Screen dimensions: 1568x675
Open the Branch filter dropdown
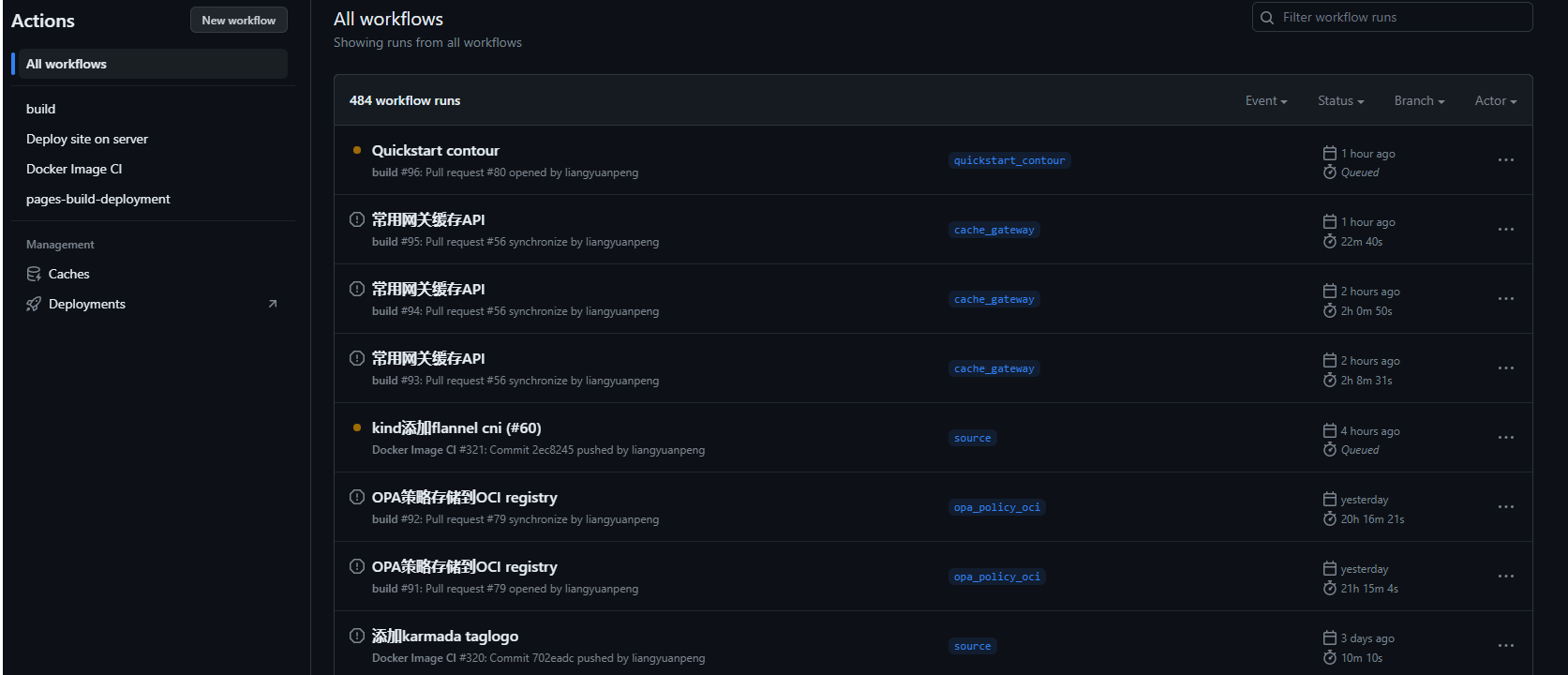click(1419, 101)
